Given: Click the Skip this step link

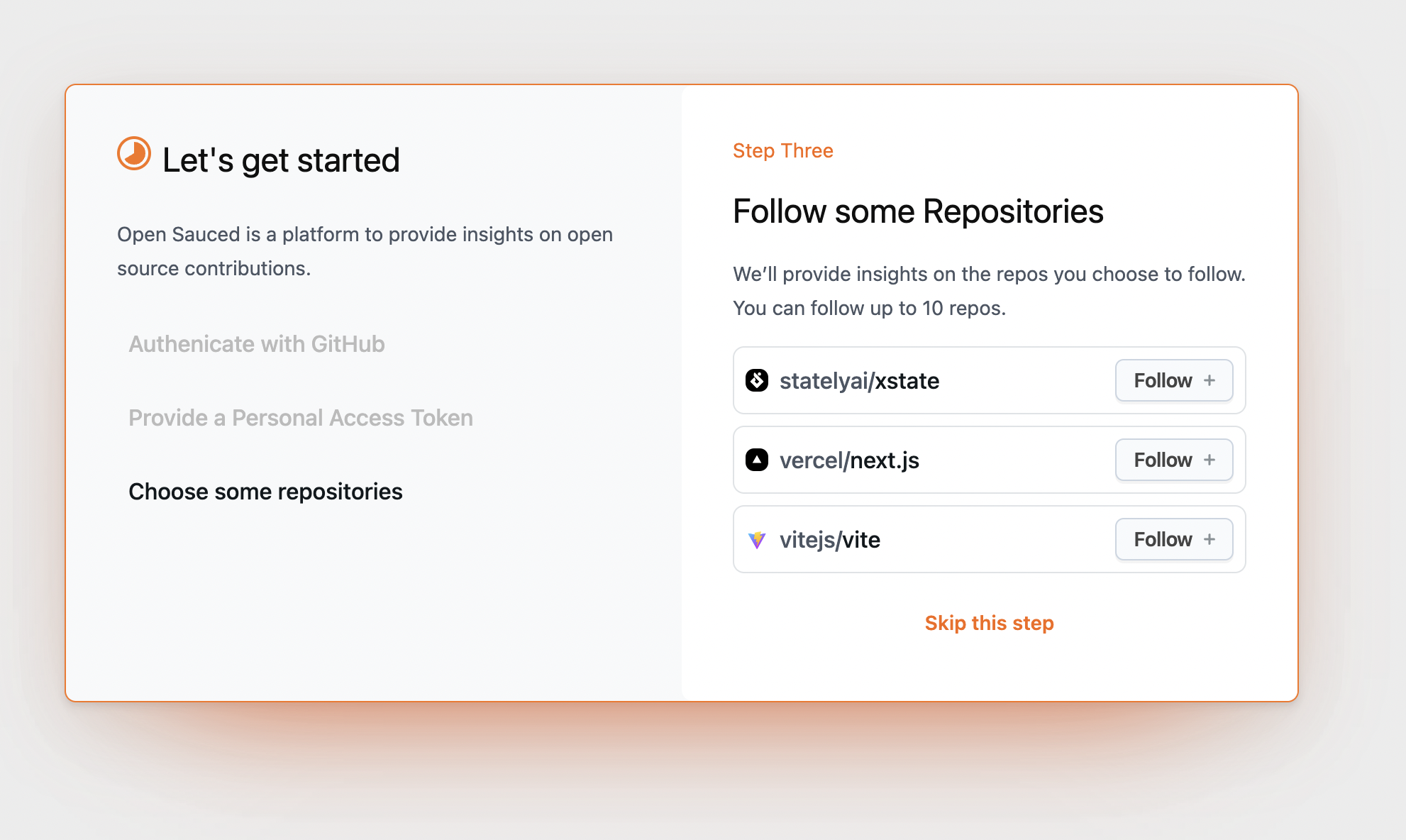Looking at the screenshot, I should 989,623.
